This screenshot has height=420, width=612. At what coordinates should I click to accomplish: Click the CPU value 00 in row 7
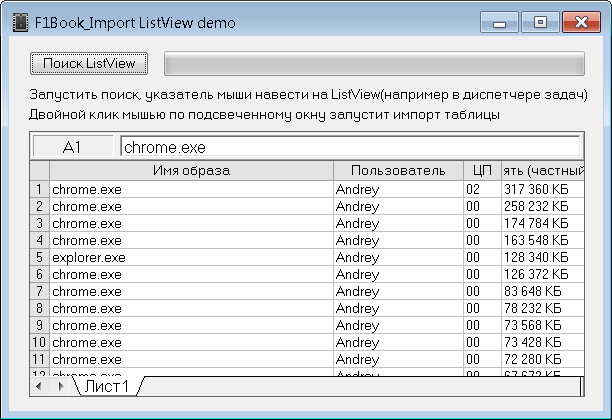[482, 291]
